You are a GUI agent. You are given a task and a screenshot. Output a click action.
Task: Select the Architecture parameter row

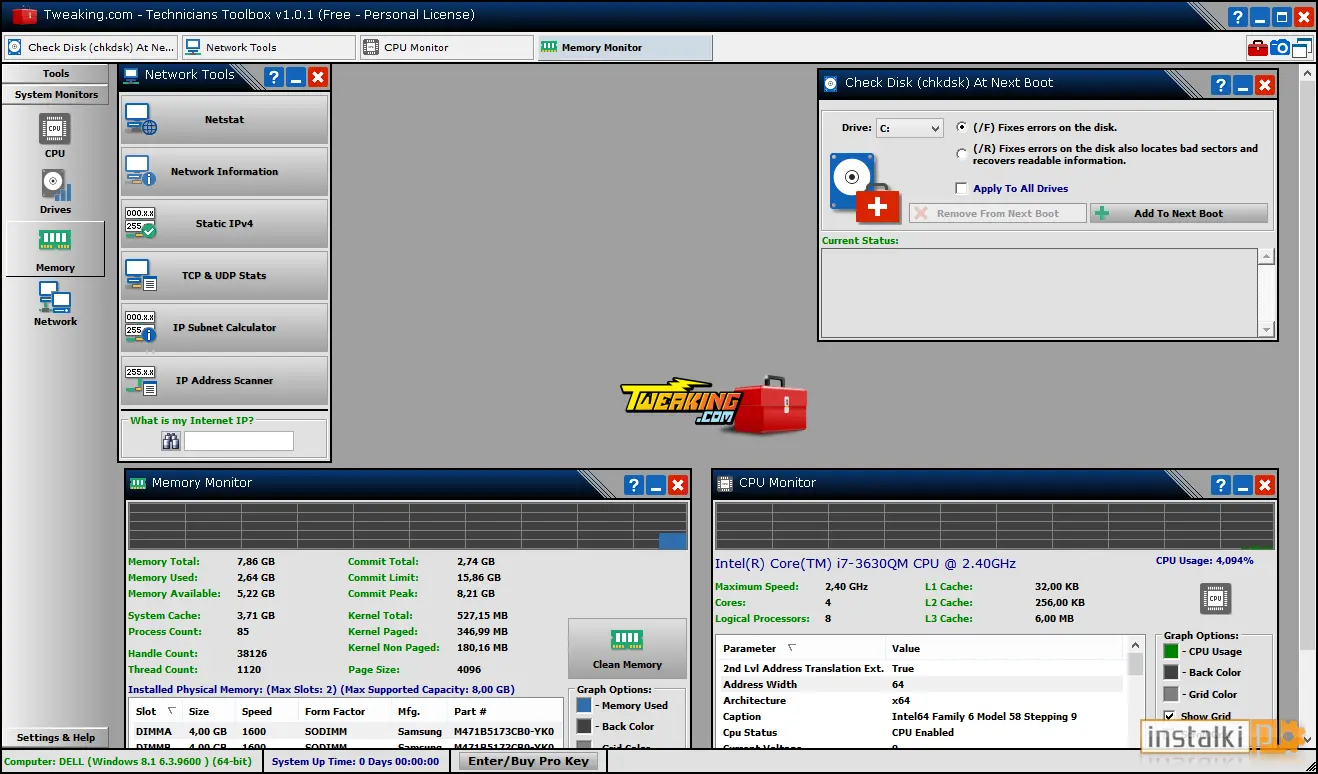pos(921,701)
